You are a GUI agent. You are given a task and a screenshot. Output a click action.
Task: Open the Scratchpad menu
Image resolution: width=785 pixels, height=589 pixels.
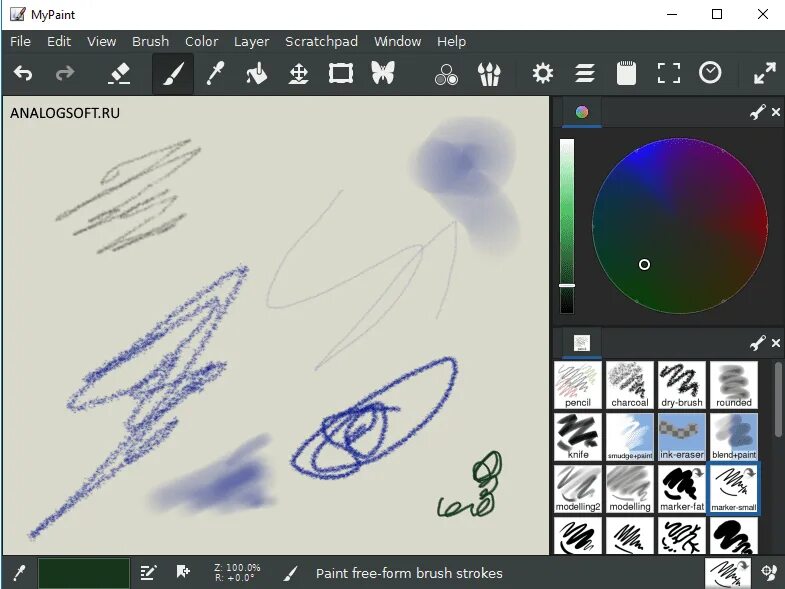(321, 42)
